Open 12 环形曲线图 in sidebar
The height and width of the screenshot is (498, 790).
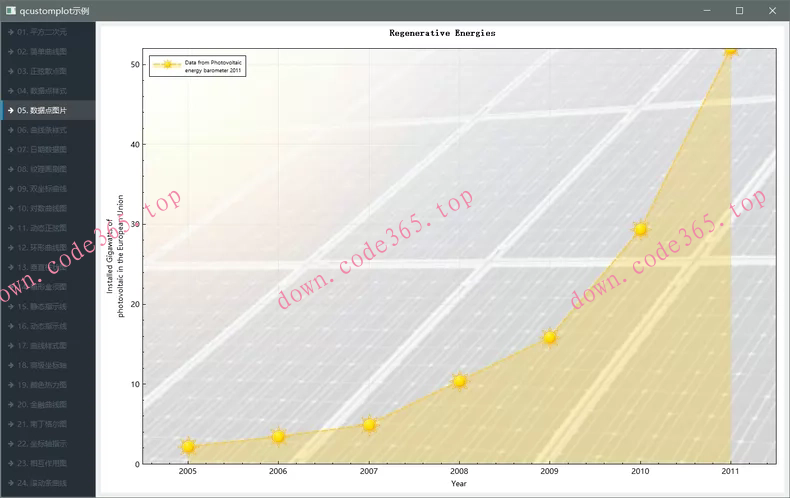pyautogui.click(x=48, y=247)
